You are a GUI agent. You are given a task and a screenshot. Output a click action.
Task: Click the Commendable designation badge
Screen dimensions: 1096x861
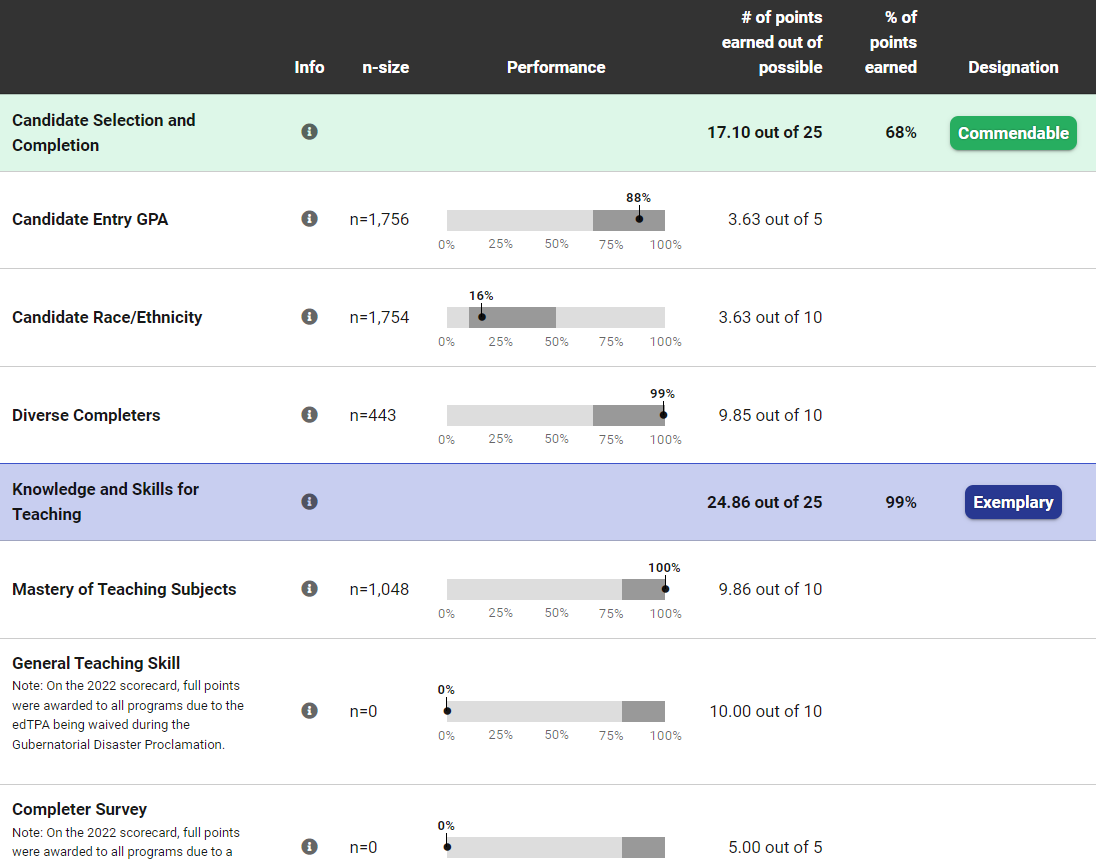[x=1012, y=133]
